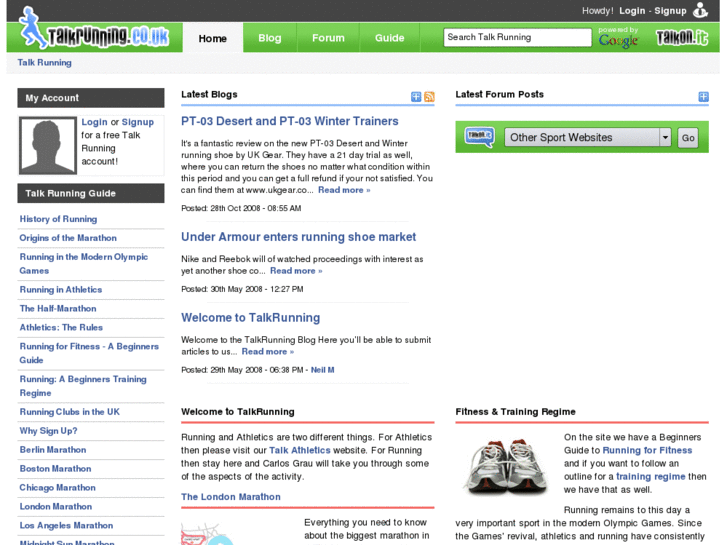Click the My Account panel header
Image resolution: width=727 pixels, height=545 pixels.
[91, 98]
